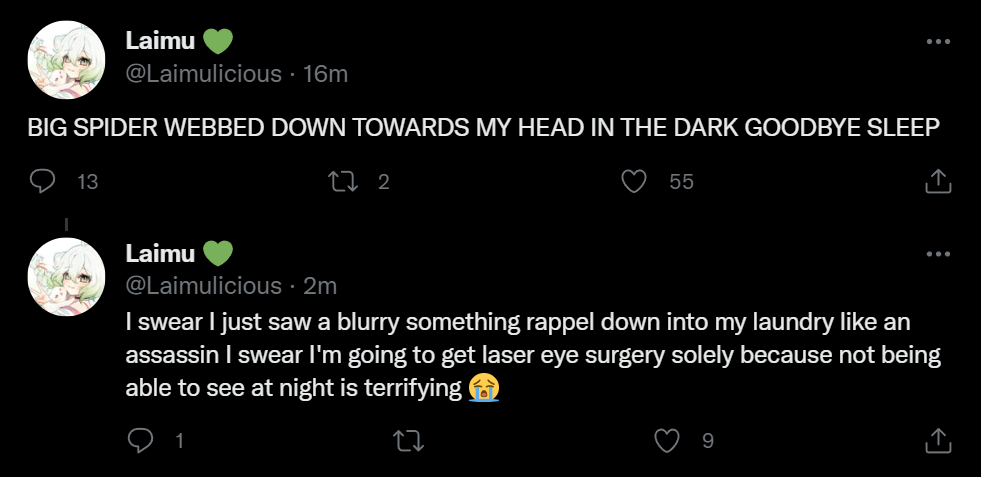Open @Laimulicious handle on second tweet
This screenshot has width=981, height=477.
click(203, 285)
